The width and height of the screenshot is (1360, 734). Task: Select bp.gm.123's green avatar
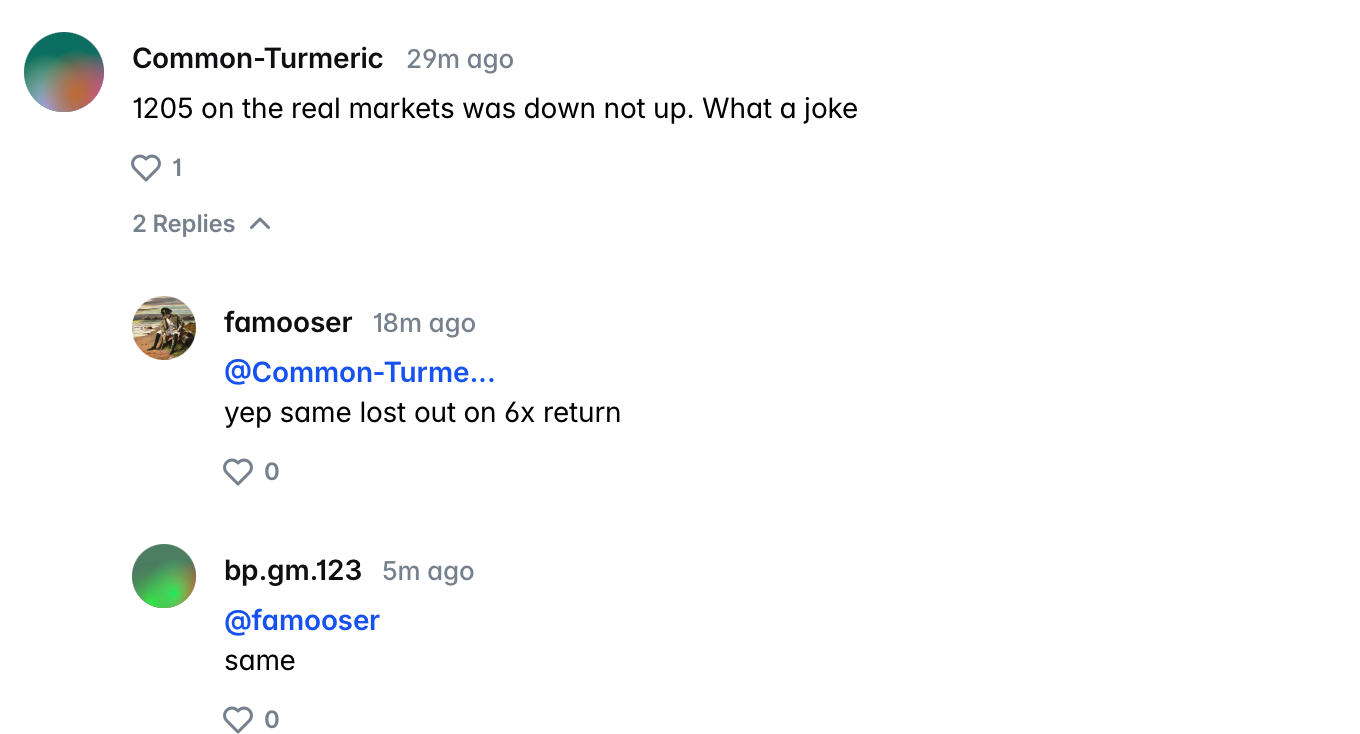164,576
